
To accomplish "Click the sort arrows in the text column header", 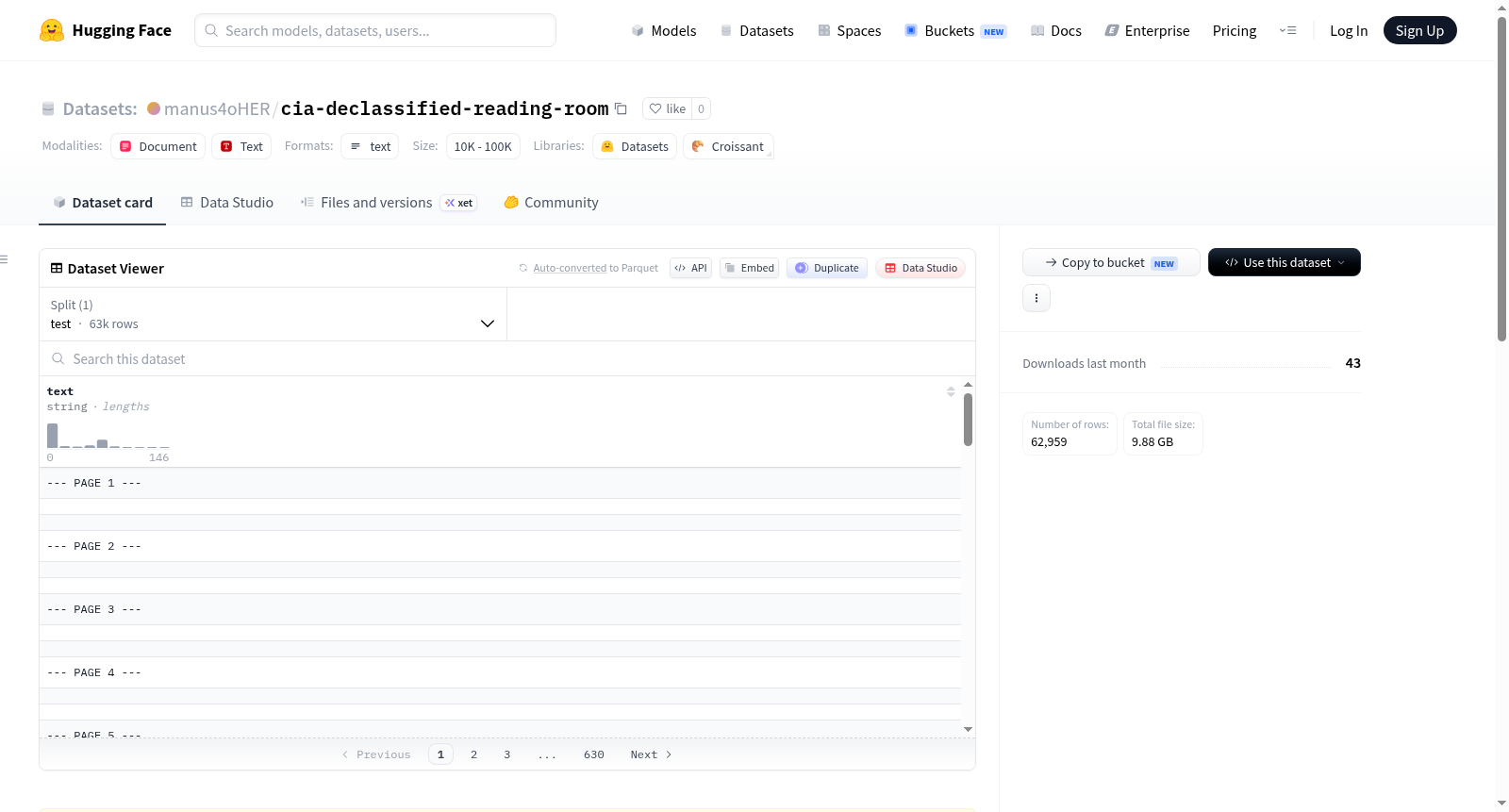I will pos(951,391).
